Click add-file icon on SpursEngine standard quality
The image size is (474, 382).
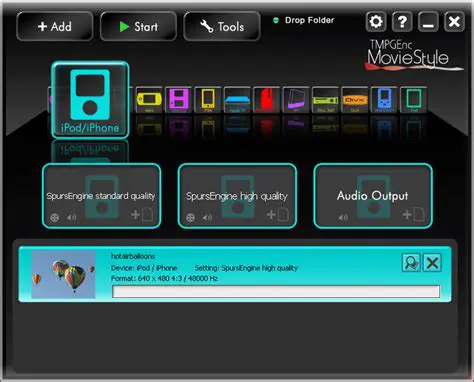(142, 215)
